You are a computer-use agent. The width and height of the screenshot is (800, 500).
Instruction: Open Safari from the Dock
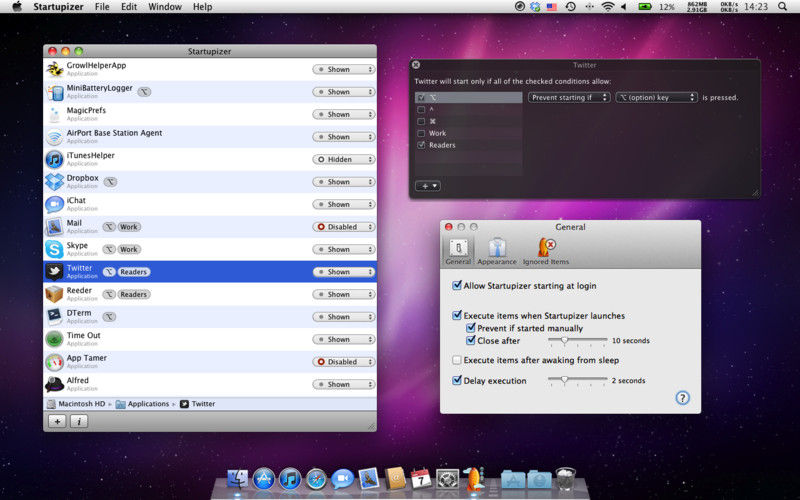pyautogui.click(x=316, y=479)
